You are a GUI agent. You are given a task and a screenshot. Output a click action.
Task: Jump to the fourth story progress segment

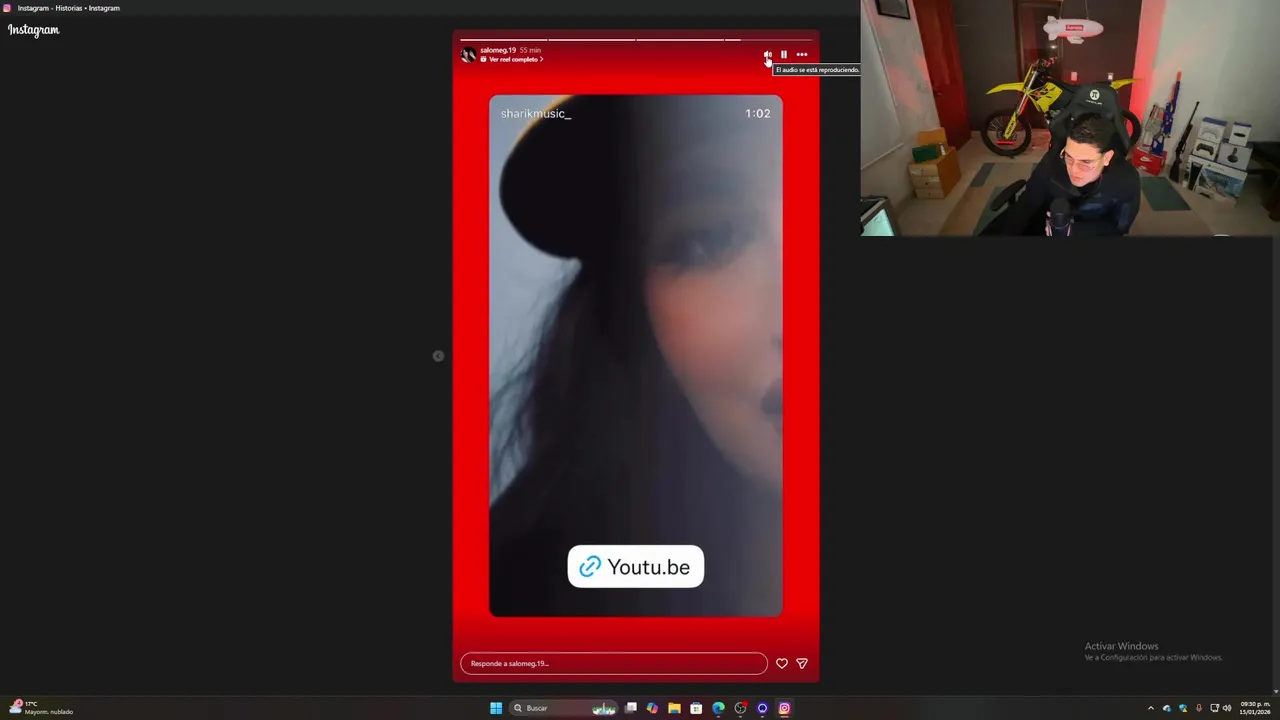pyautogui.click(x=768, y=40)
